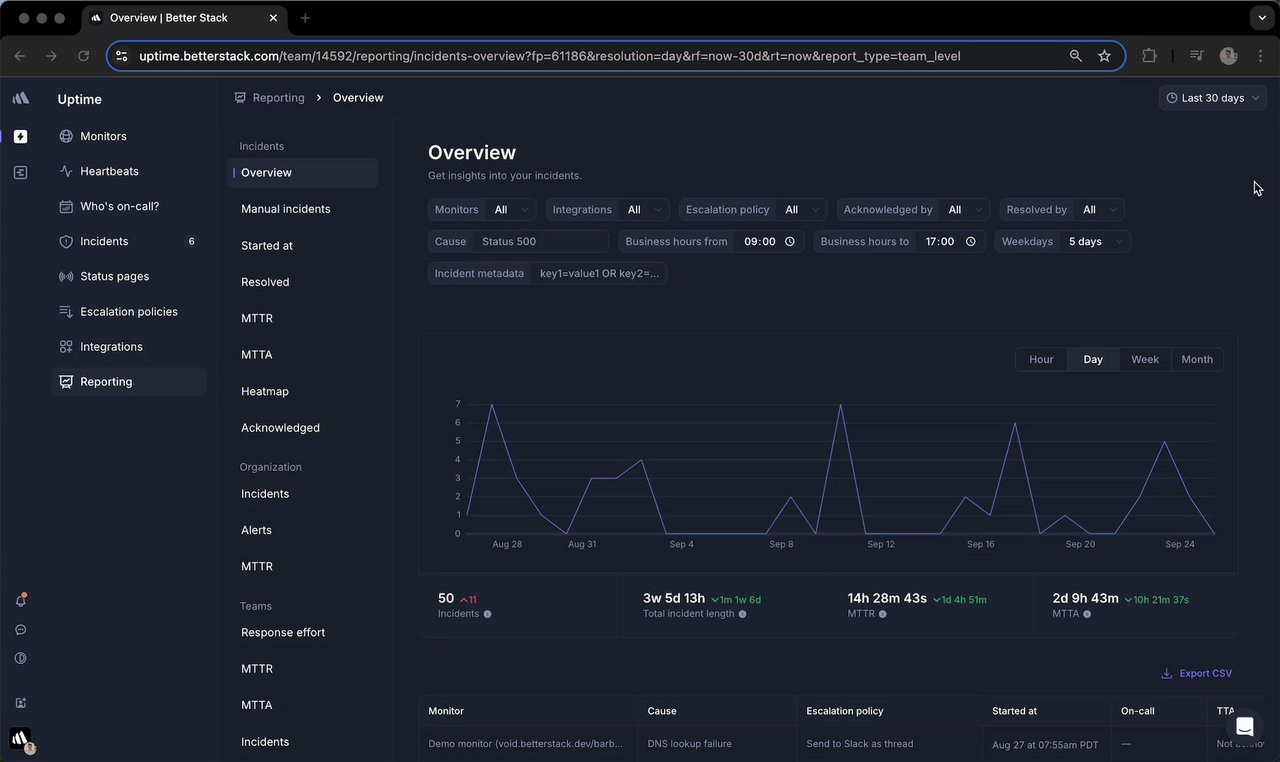Open the Uptime lightning bolt icon
The width and height of the screenshot is (1280, 762).
pyautogui.click(x=21, y=136)
